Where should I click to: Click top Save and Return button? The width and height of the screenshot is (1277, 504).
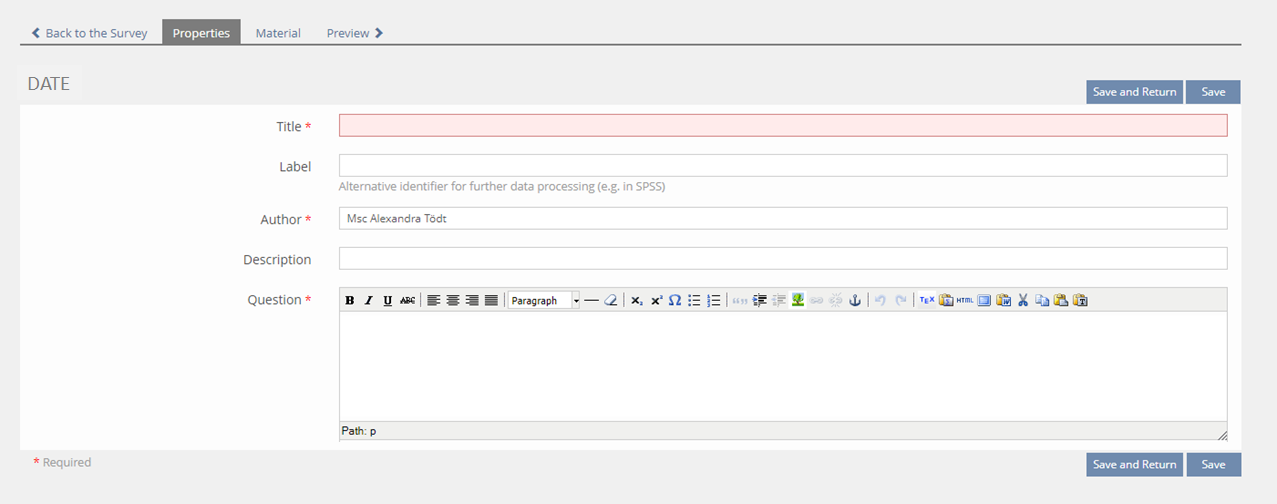pyautogui.click(x=1134, y=92)
